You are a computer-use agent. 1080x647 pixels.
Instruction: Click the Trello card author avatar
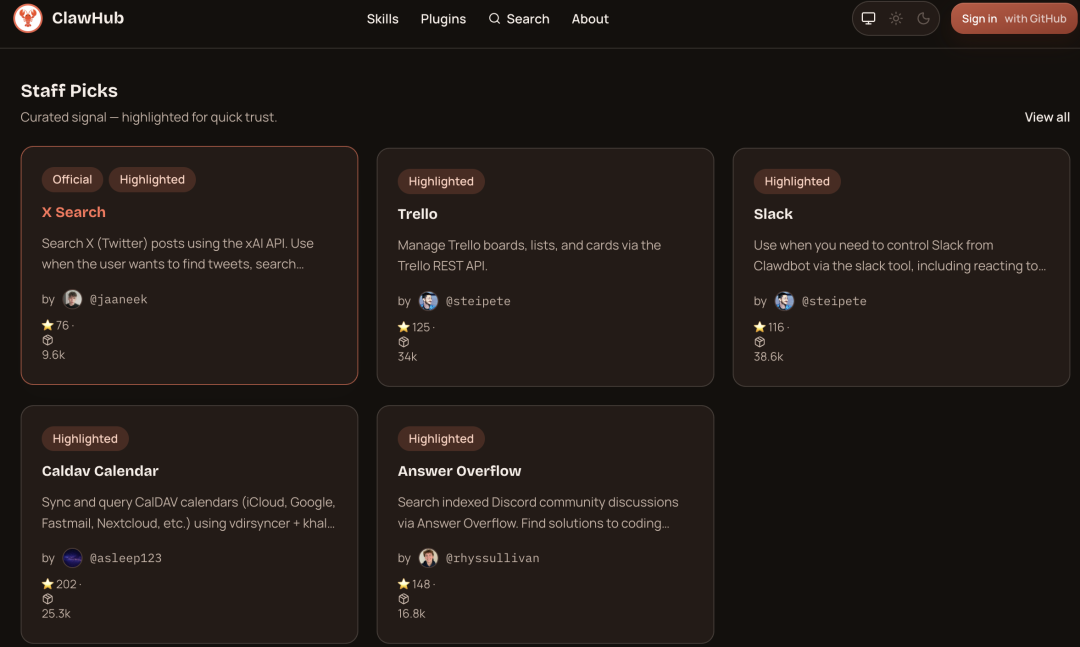click(x=429, y=301)
